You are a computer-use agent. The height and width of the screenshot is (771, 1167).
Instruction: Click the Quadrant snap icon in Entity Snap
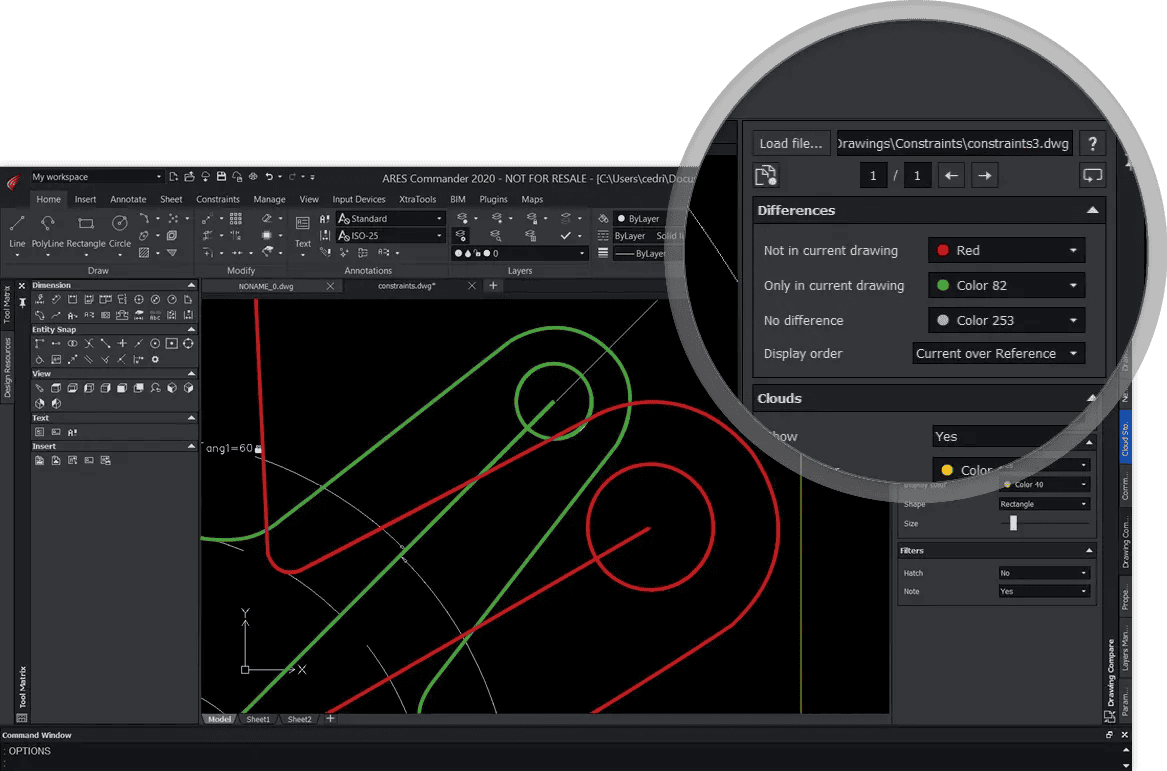188,344
